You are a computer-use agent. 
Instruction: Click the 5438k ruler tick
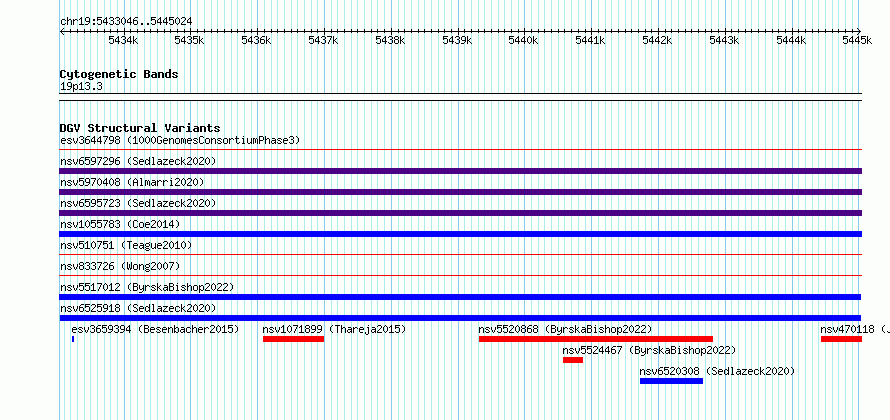point(391,40)
